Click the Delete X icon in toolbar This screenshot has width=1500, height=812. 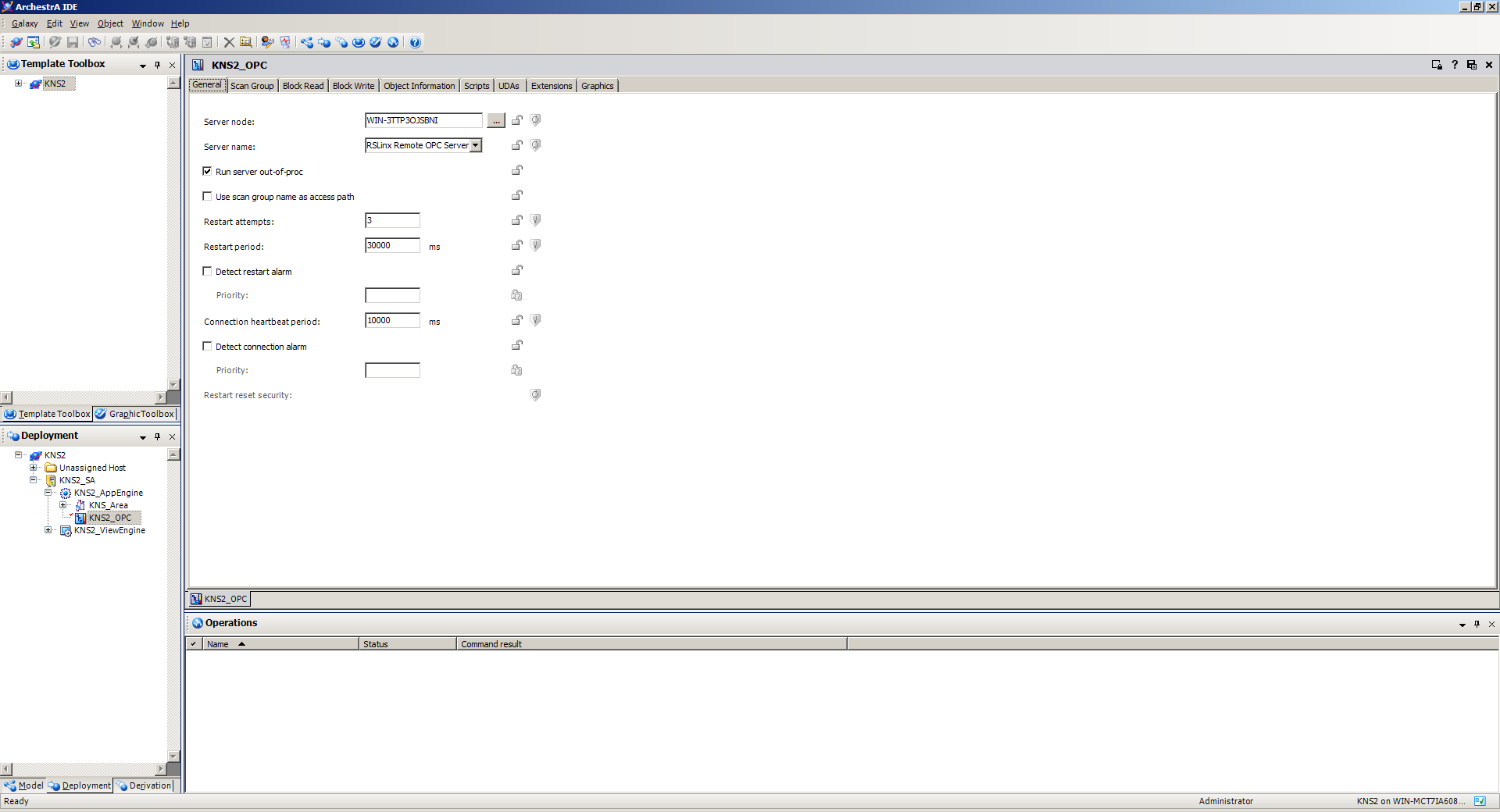pos(229,42)
